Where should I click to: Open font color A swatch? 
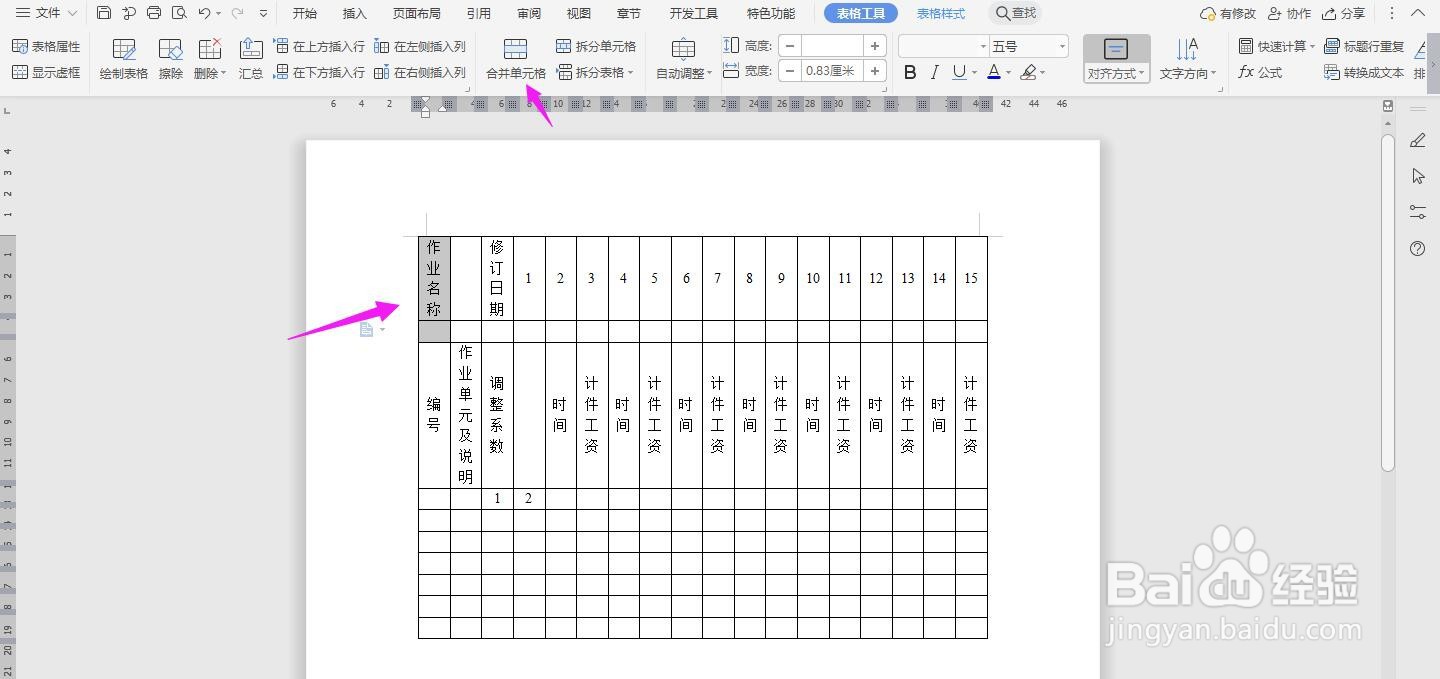(993, 72)
